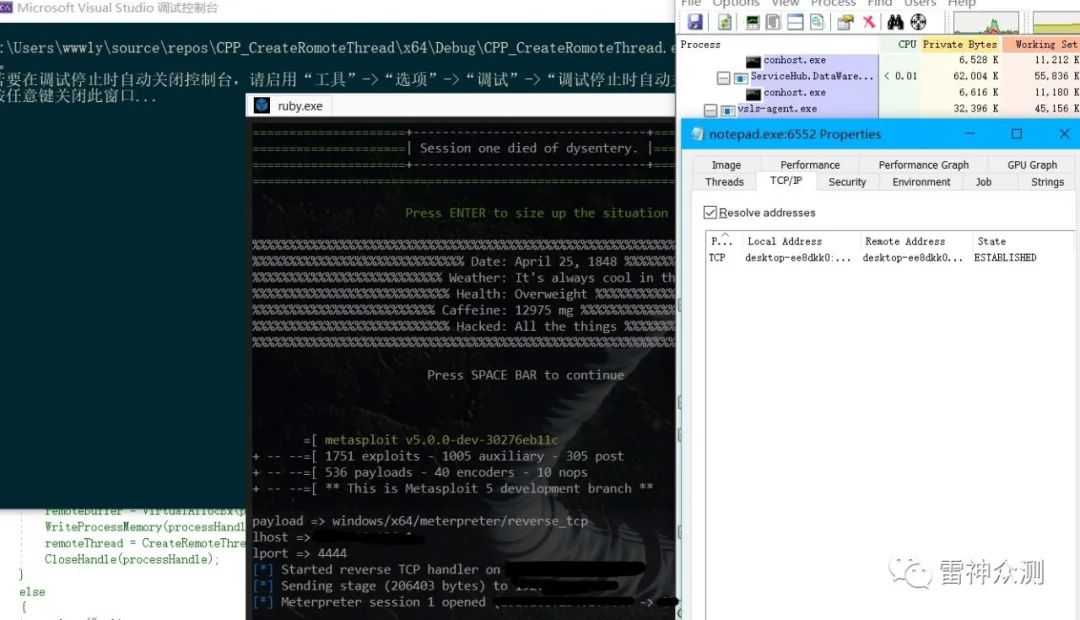Click the ruby.exe window title icon
Screen dimensions: 1080x620
pyautogui.click(x=262, y=105)
